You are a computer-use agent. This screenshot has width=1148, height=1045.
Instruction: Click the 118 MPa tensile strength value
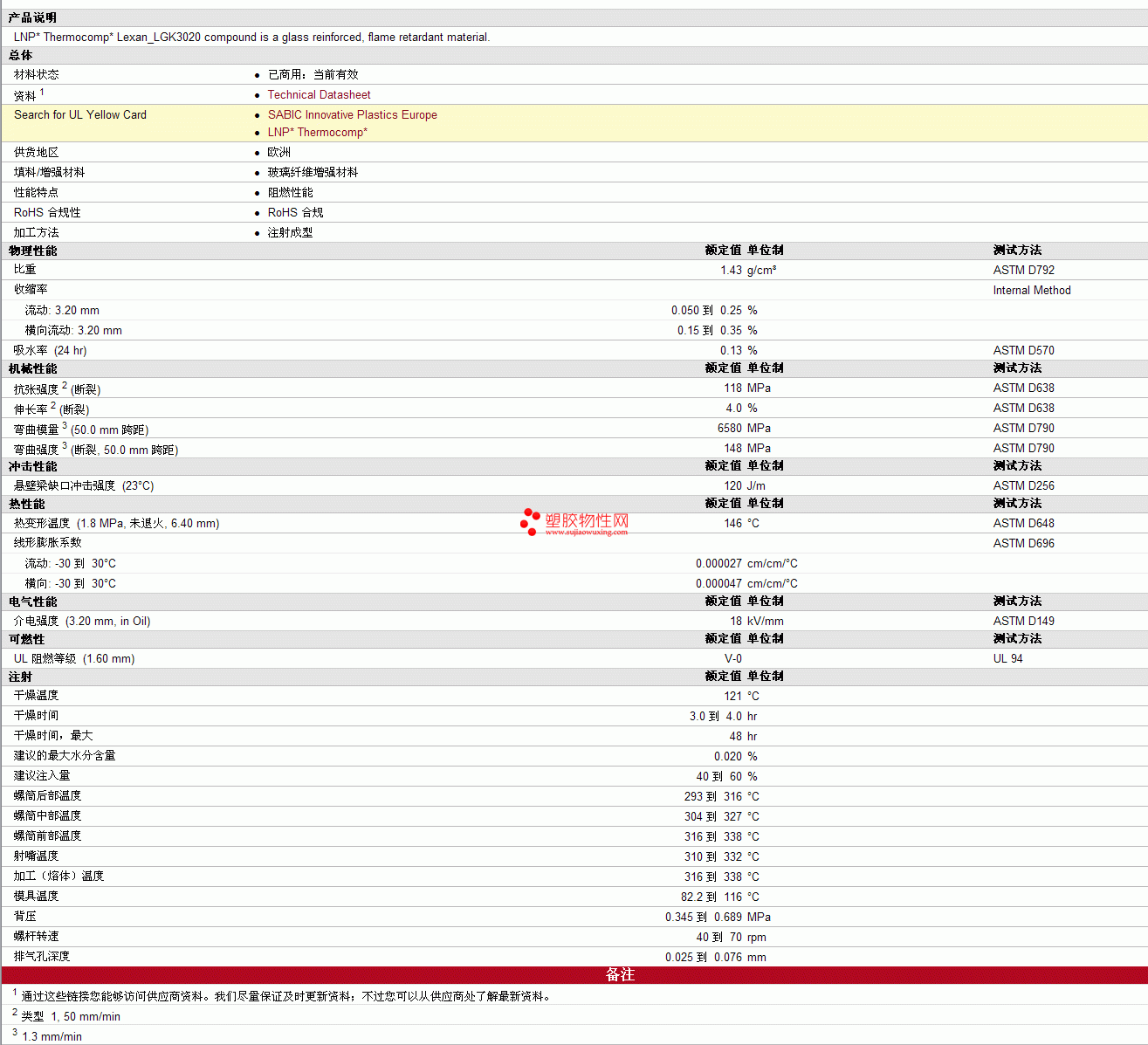[x=747, y=388]
